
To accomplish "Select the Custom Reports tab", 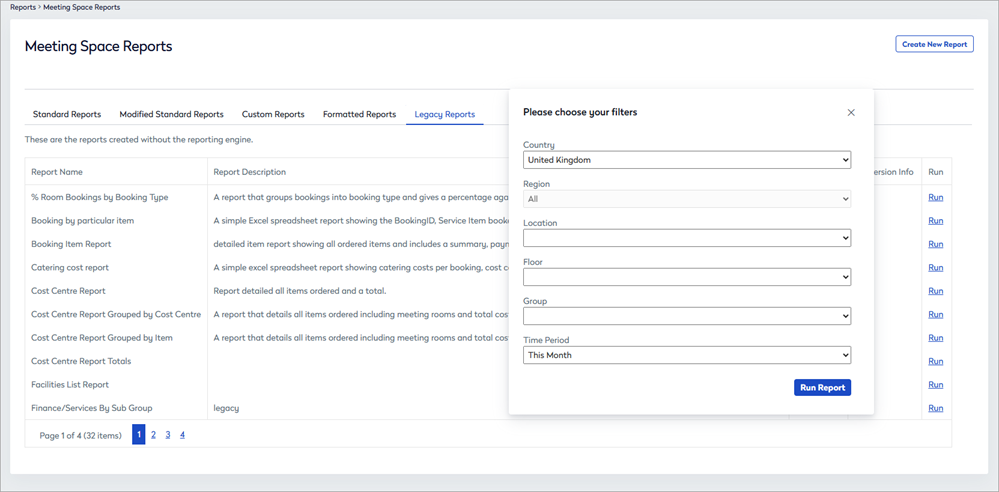I will pyautogui.click(x=273, y=115).
